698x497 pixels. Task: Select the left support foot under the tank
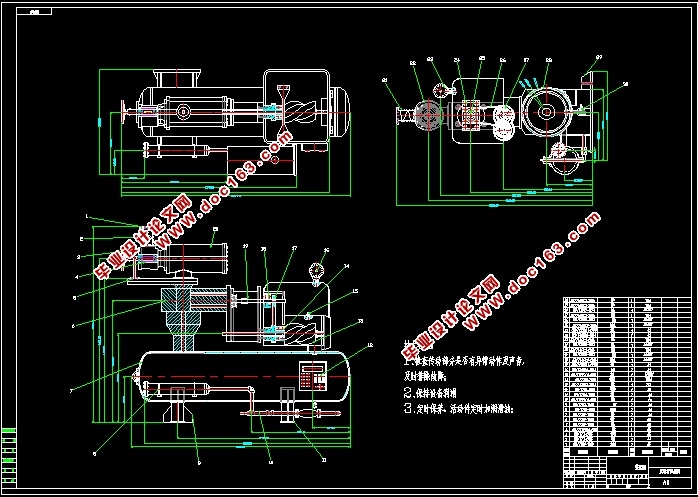click(x=178, y=412)
